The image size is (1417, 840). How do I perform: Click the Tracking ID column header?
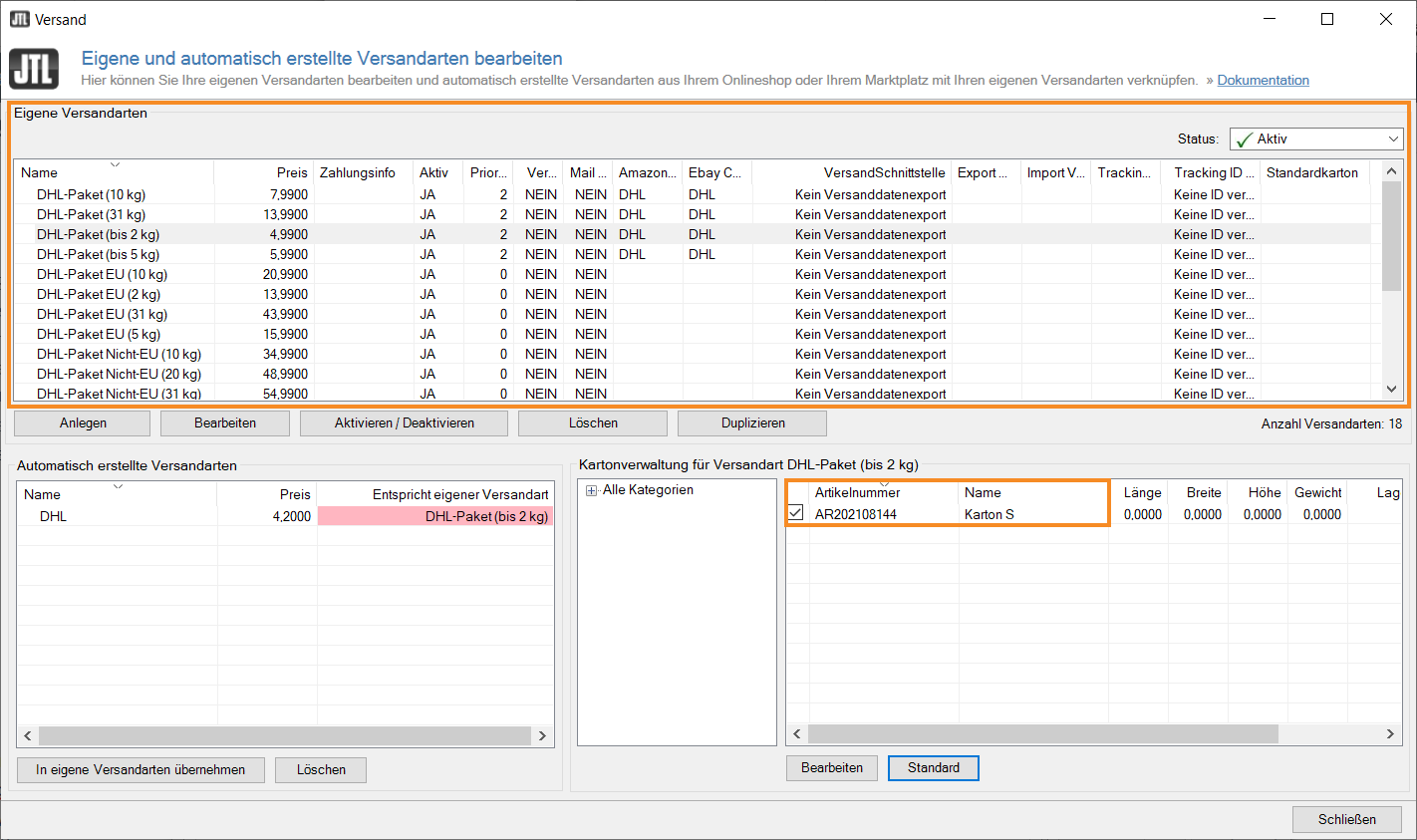click(x=1211, y=172)
